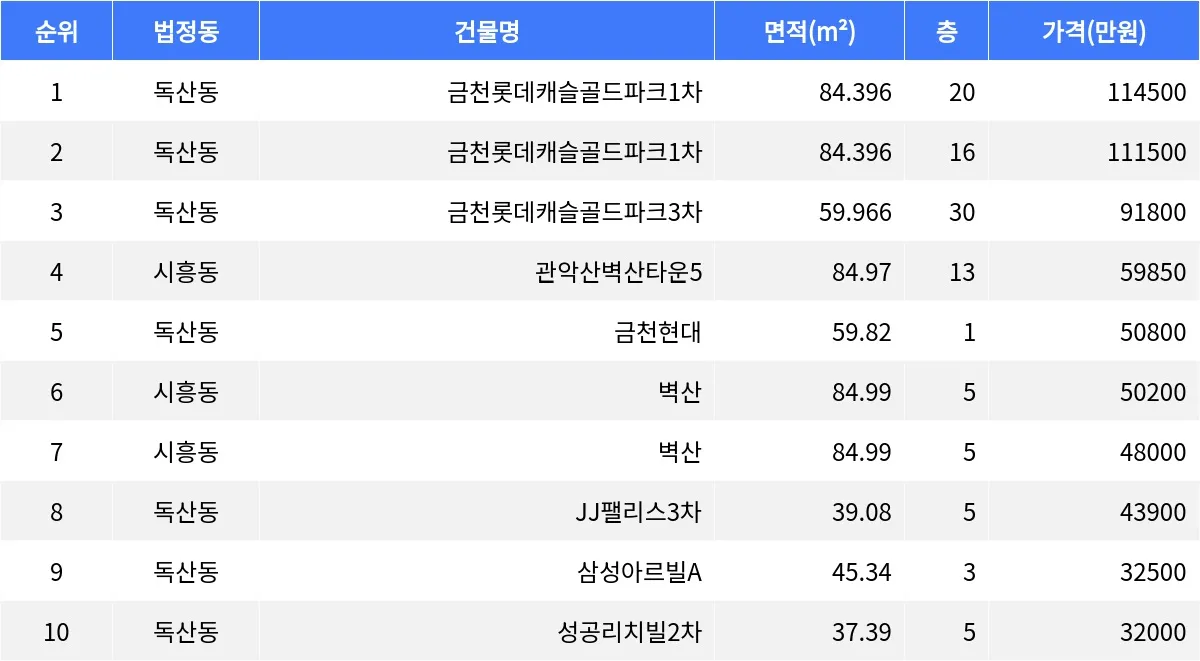The image size is (1200, 661).
Task: Click the 성공리치빌2차 building name
Action: [630, 633]
